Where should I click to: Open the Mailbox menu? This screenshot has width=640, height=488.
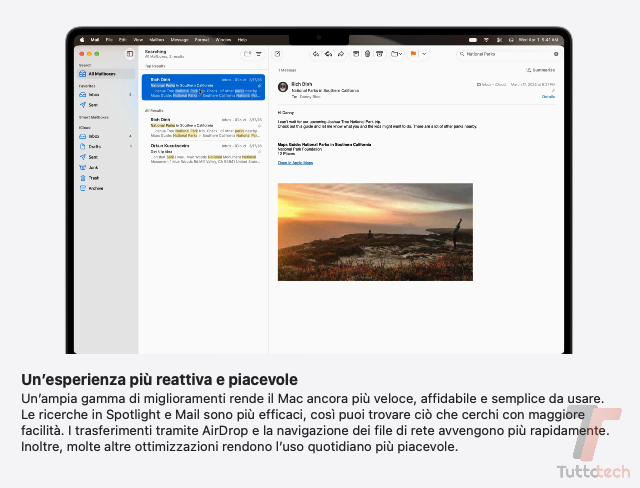157,40
